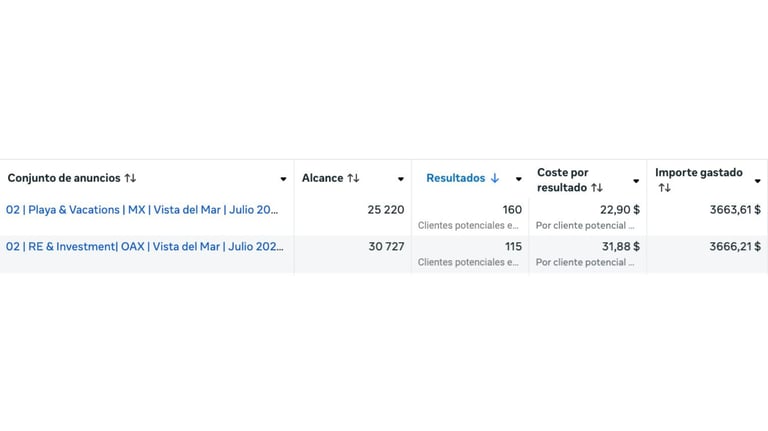Select the 31,88 $ cost per result

point(620,246)
